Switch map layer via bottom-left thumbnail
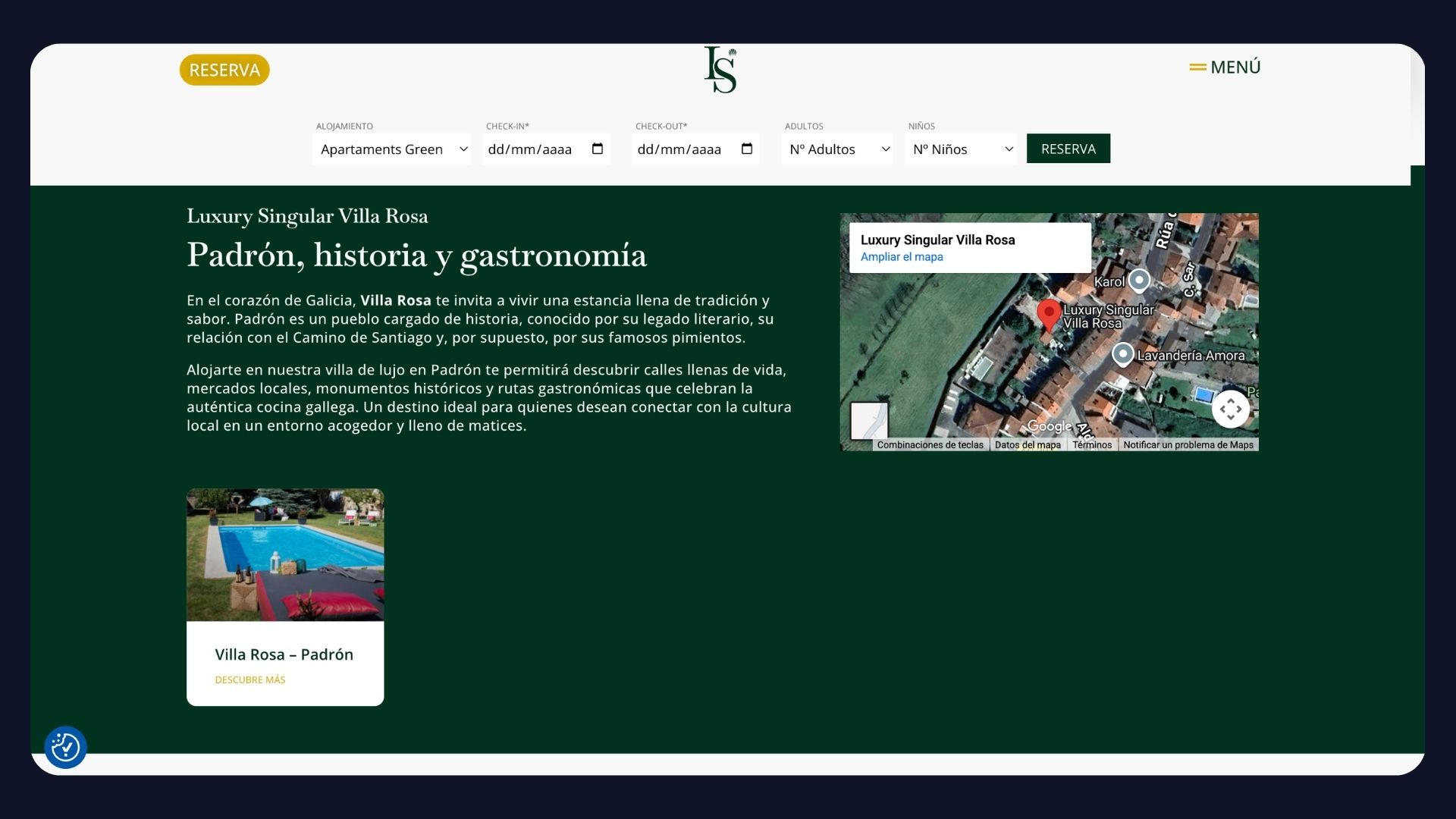 pyautogui.click(x=869, y=420)
